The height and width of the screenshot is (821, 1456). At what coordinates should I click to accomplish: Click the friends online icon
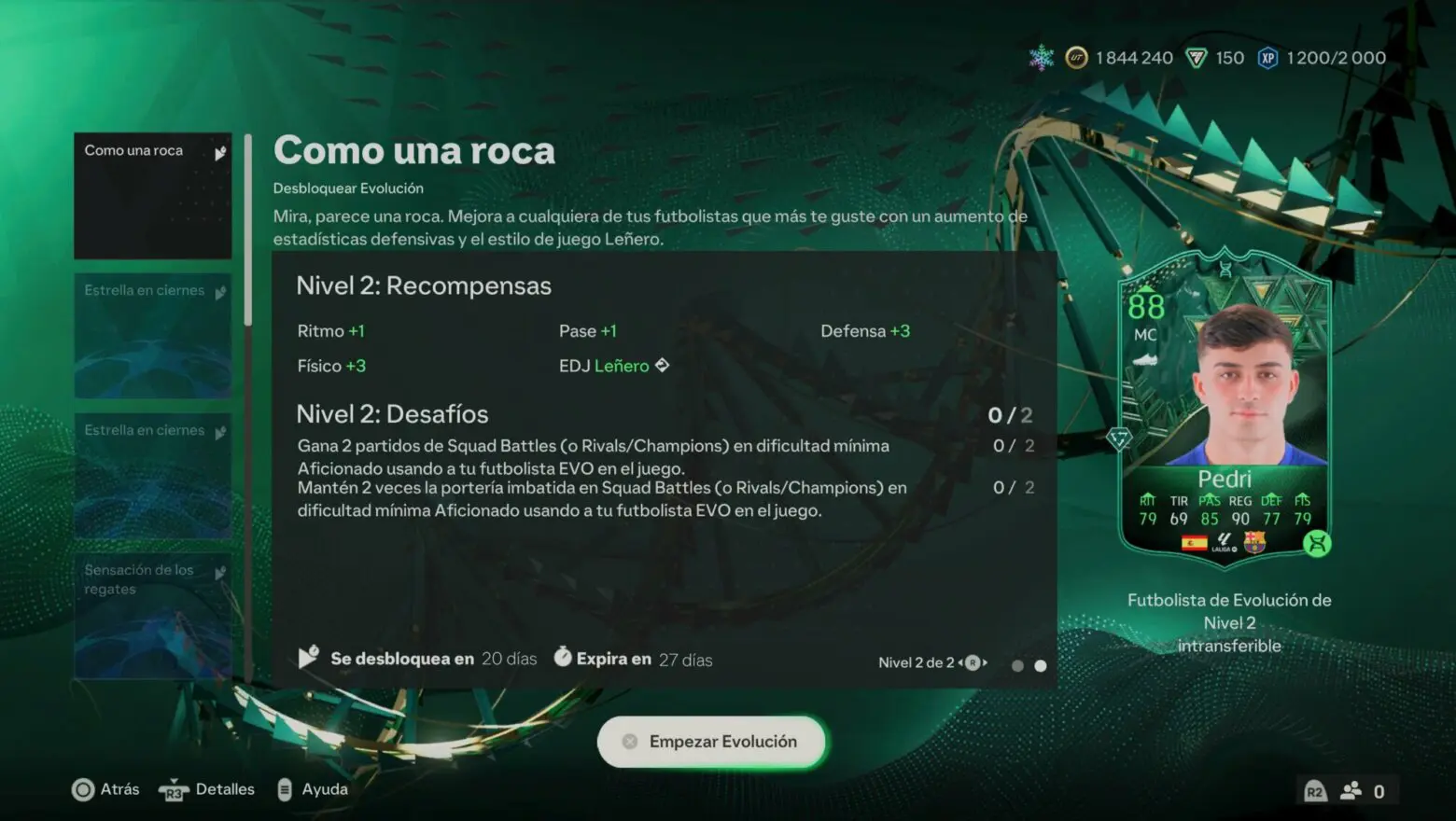pos(1351,791)
